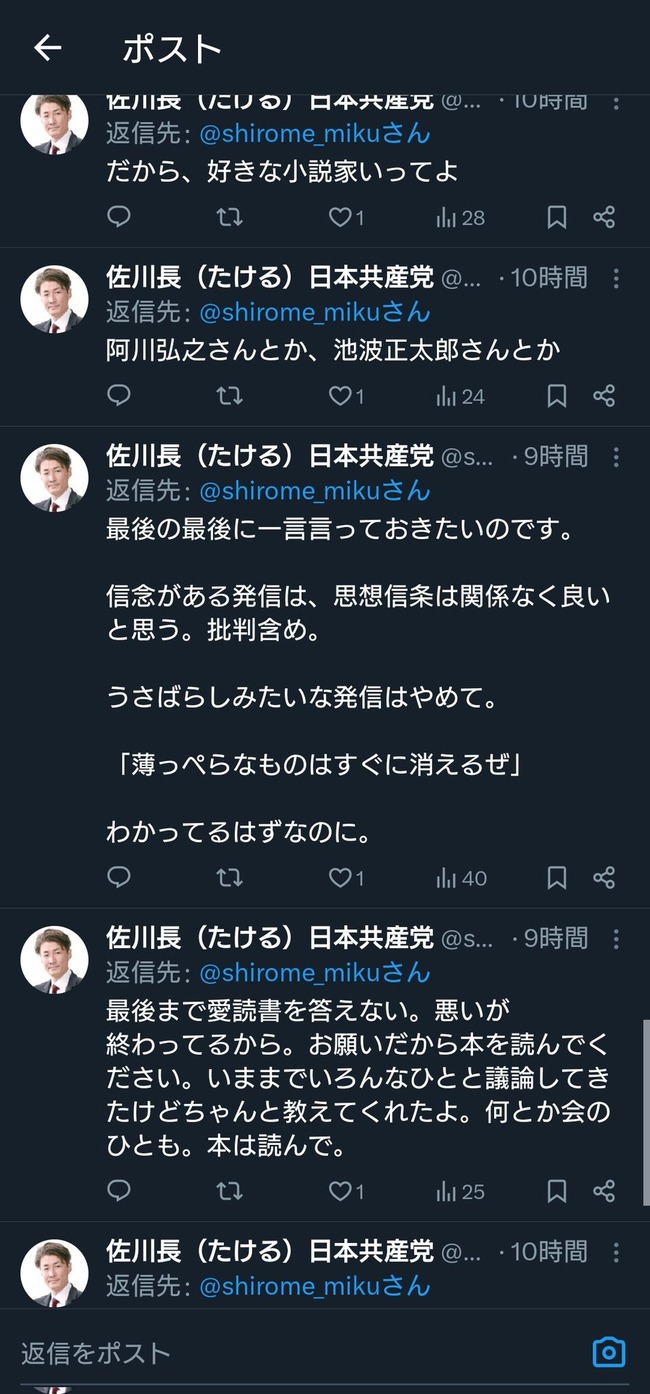
Task: Tap the back arrow in header
Action: [x=47, y=48]
